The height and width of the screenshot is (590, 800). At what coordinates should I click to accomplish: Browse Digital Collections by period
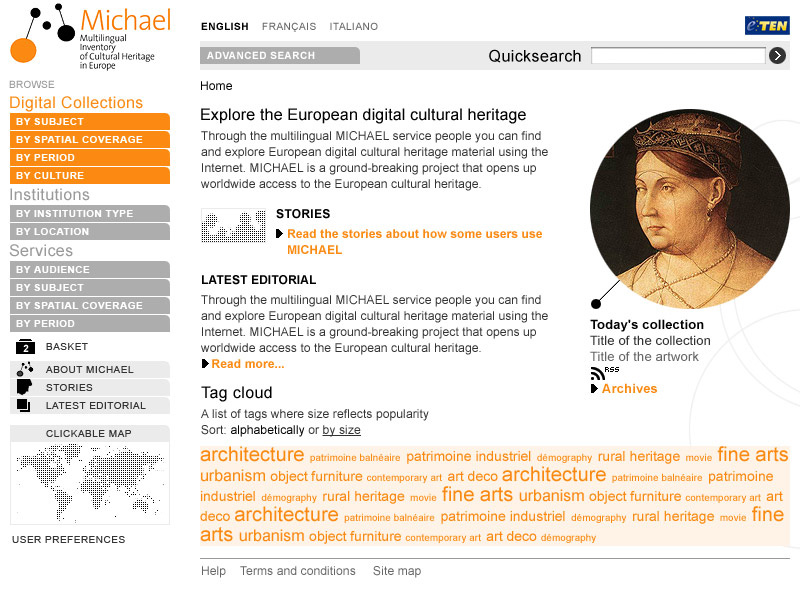(90, 157)
